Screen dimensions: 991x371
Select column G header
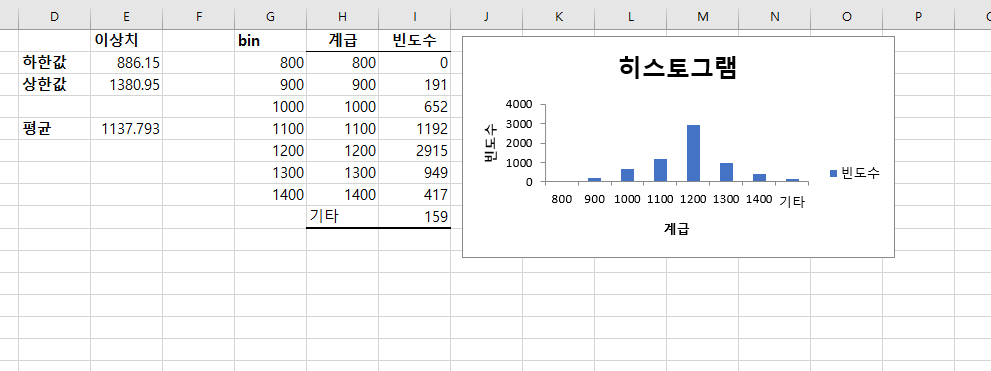click(271, 17)
